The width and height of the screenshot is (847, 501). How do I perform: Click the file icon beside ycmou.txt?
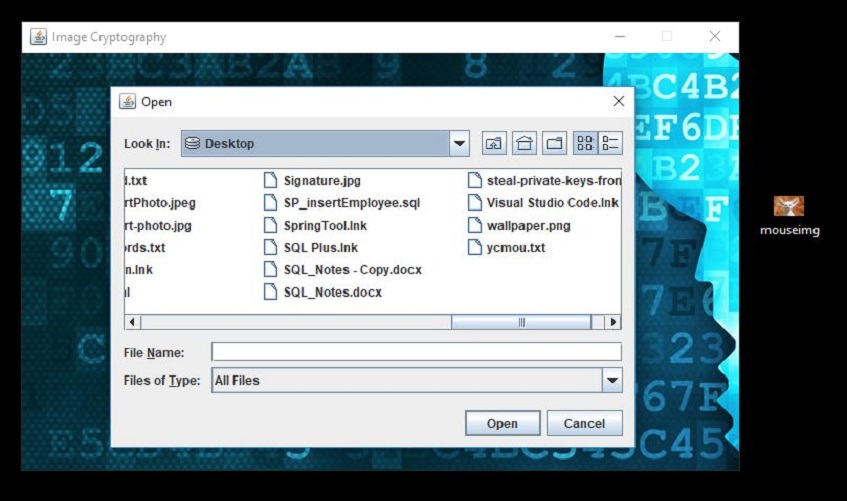point(474,247)
